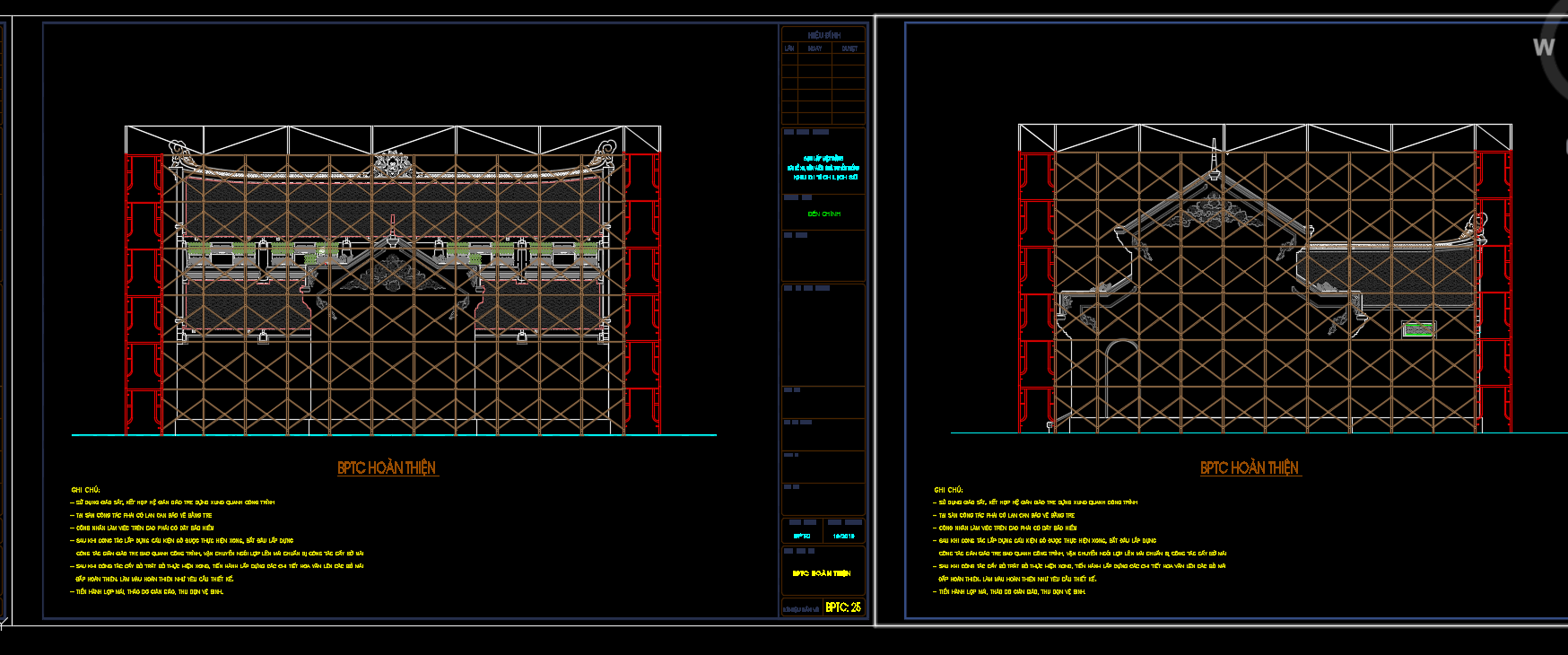Select right sheet note "SỬ DỤNG GIÁO SẮT, KẾT HỢP..."
Image resolution: width=1568 pixels, height=655 pixels.
(x=1035, y=502)
